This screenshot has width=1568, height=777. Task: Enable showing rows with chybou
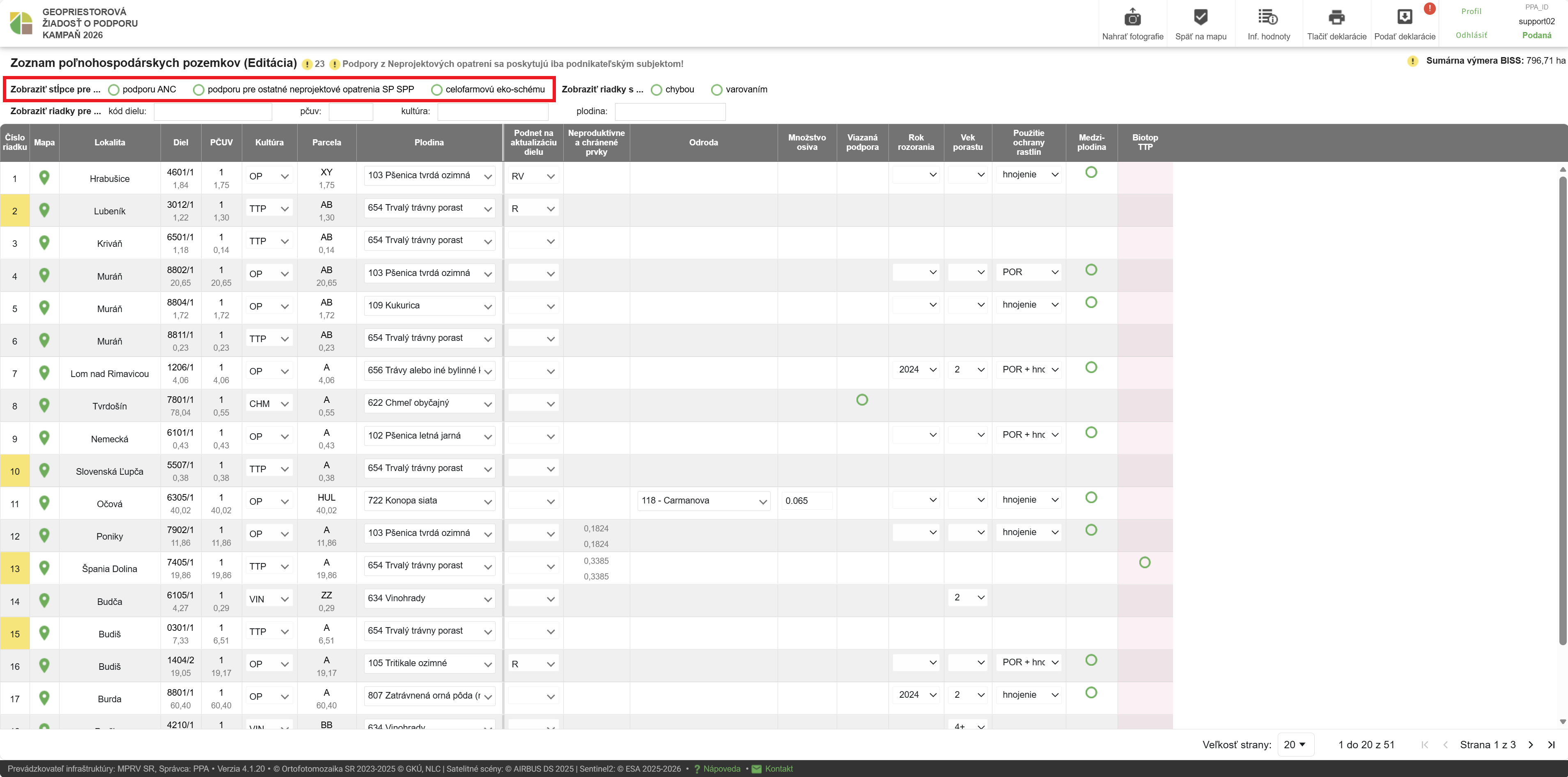coord(656,90)
